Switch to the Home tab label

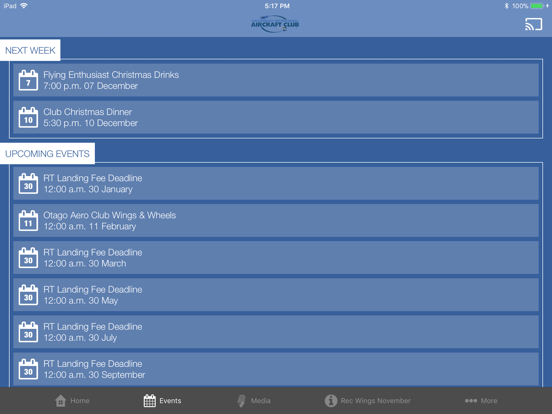pyautogui.click(x=80, y=401)
